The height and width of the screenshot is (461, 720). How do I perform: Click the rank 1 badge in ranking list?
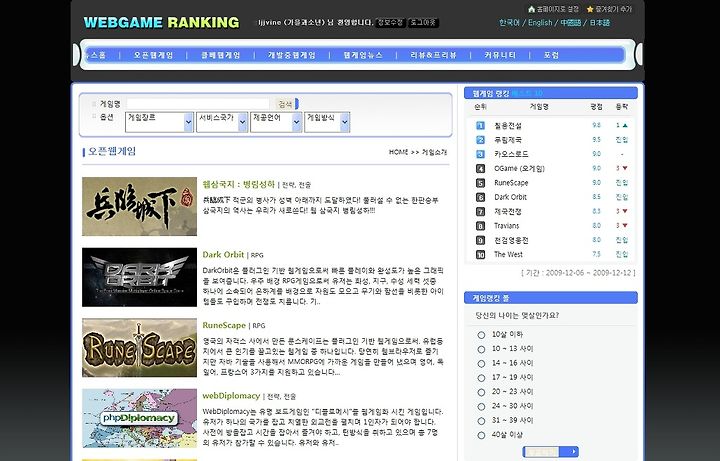coord(480,125)
